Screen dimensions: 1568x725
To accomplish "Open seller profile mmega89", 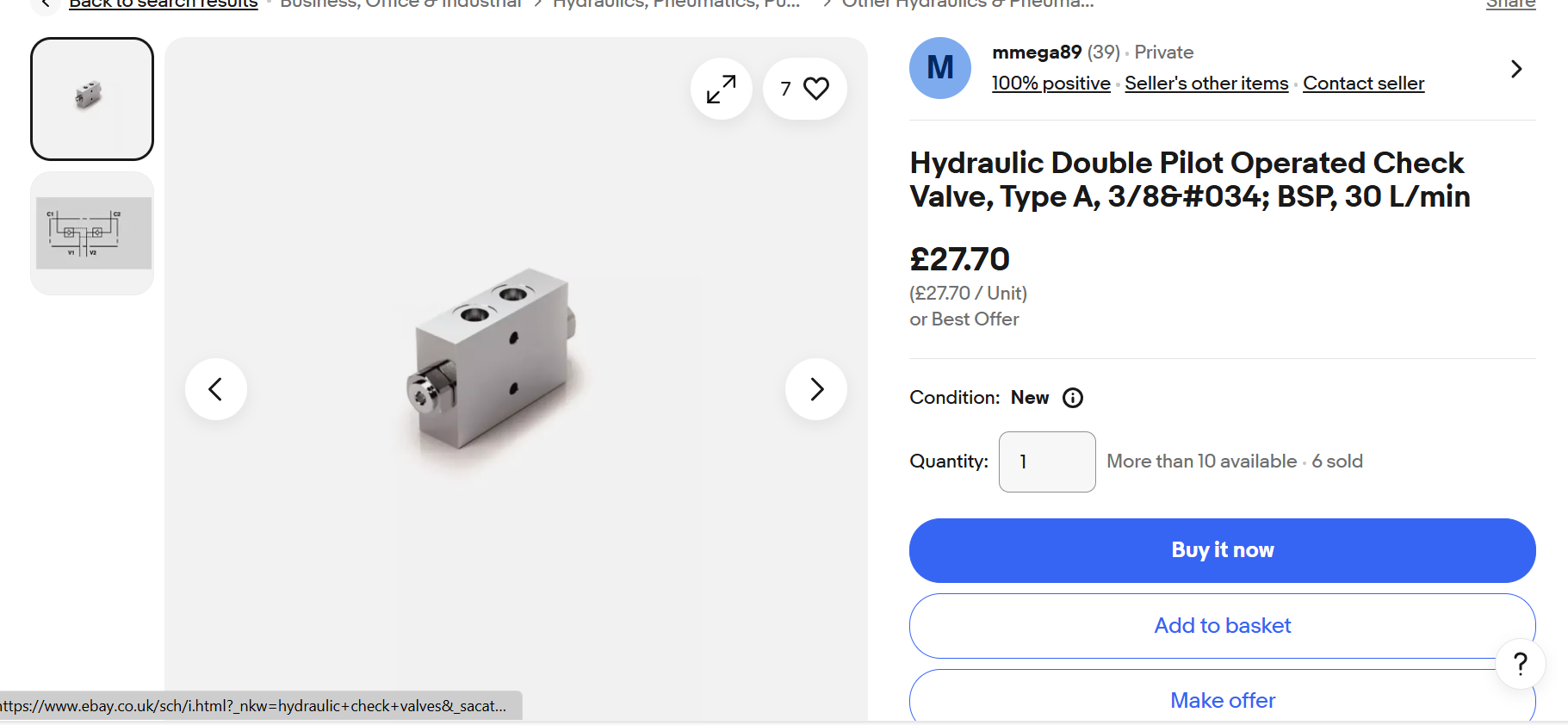I will [1037, 53].
